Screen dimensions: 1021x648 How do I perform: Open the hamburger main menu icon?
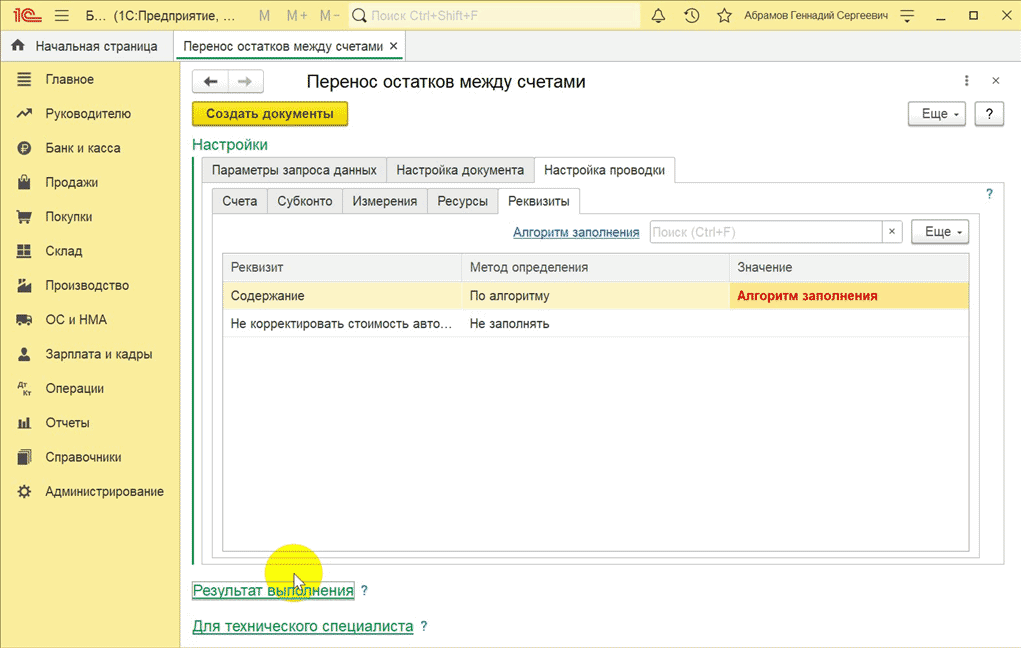pyautogui.click(x=61, y=16)
